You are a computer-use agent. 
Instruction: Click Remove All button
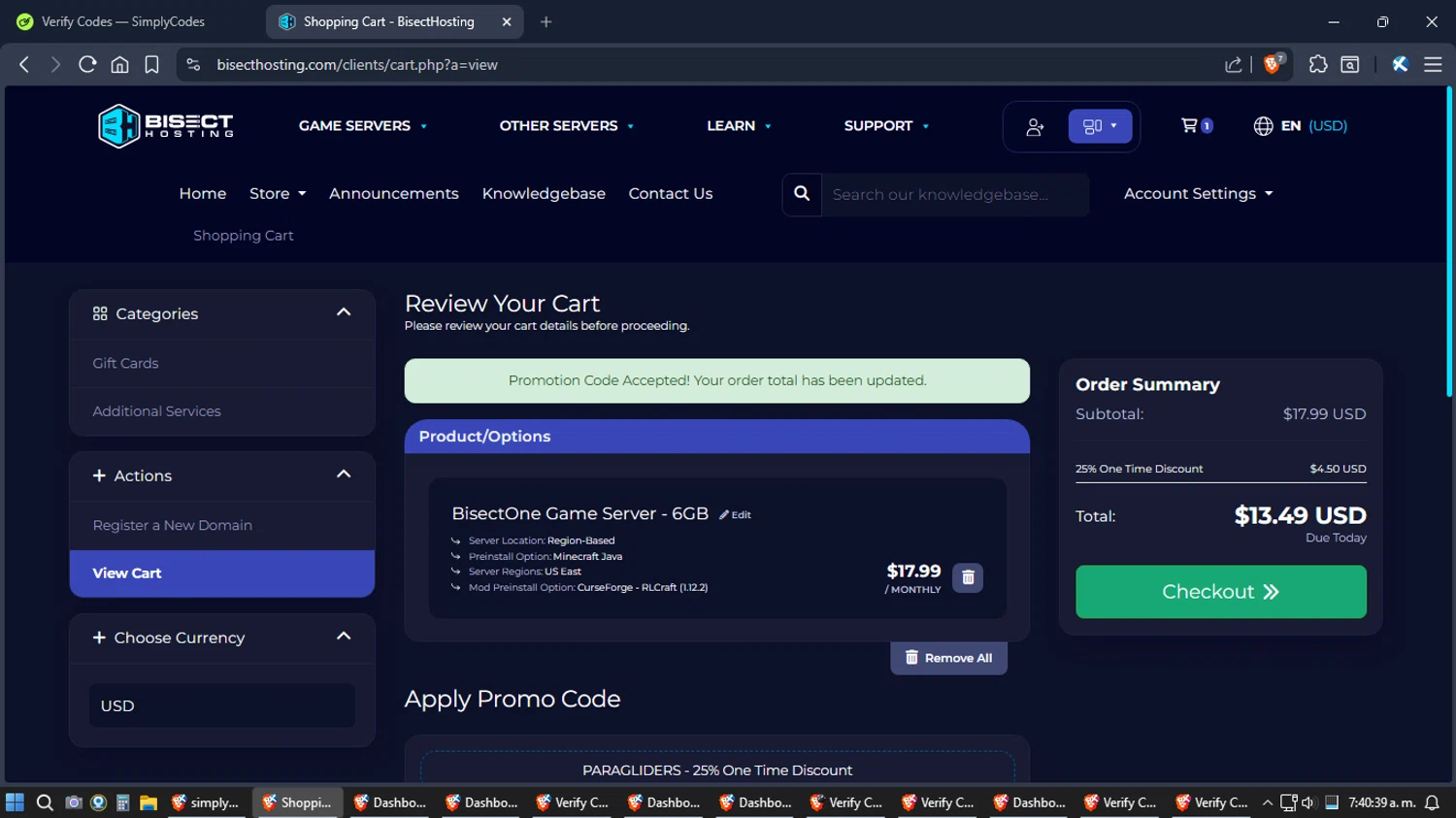948,658
